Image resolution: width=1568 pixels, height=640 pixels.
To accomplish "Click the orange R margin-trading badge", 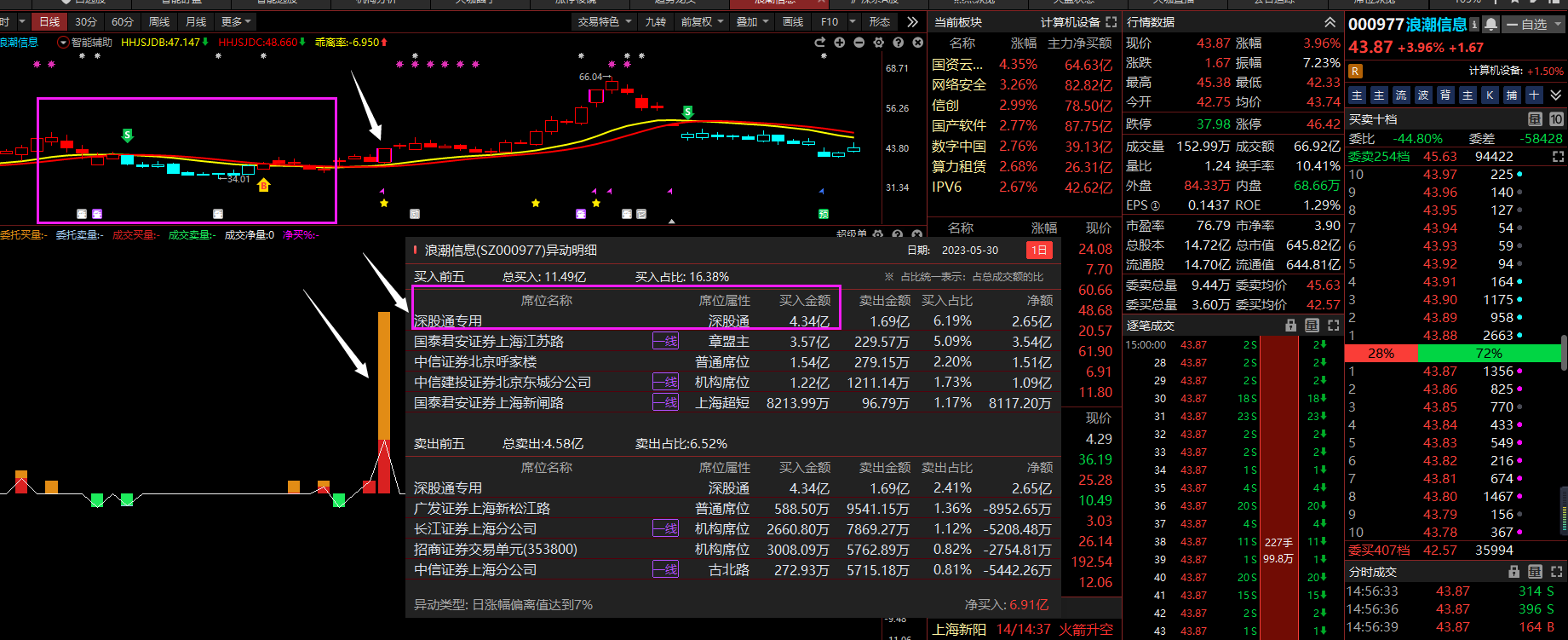I will tap(1355, 72).
